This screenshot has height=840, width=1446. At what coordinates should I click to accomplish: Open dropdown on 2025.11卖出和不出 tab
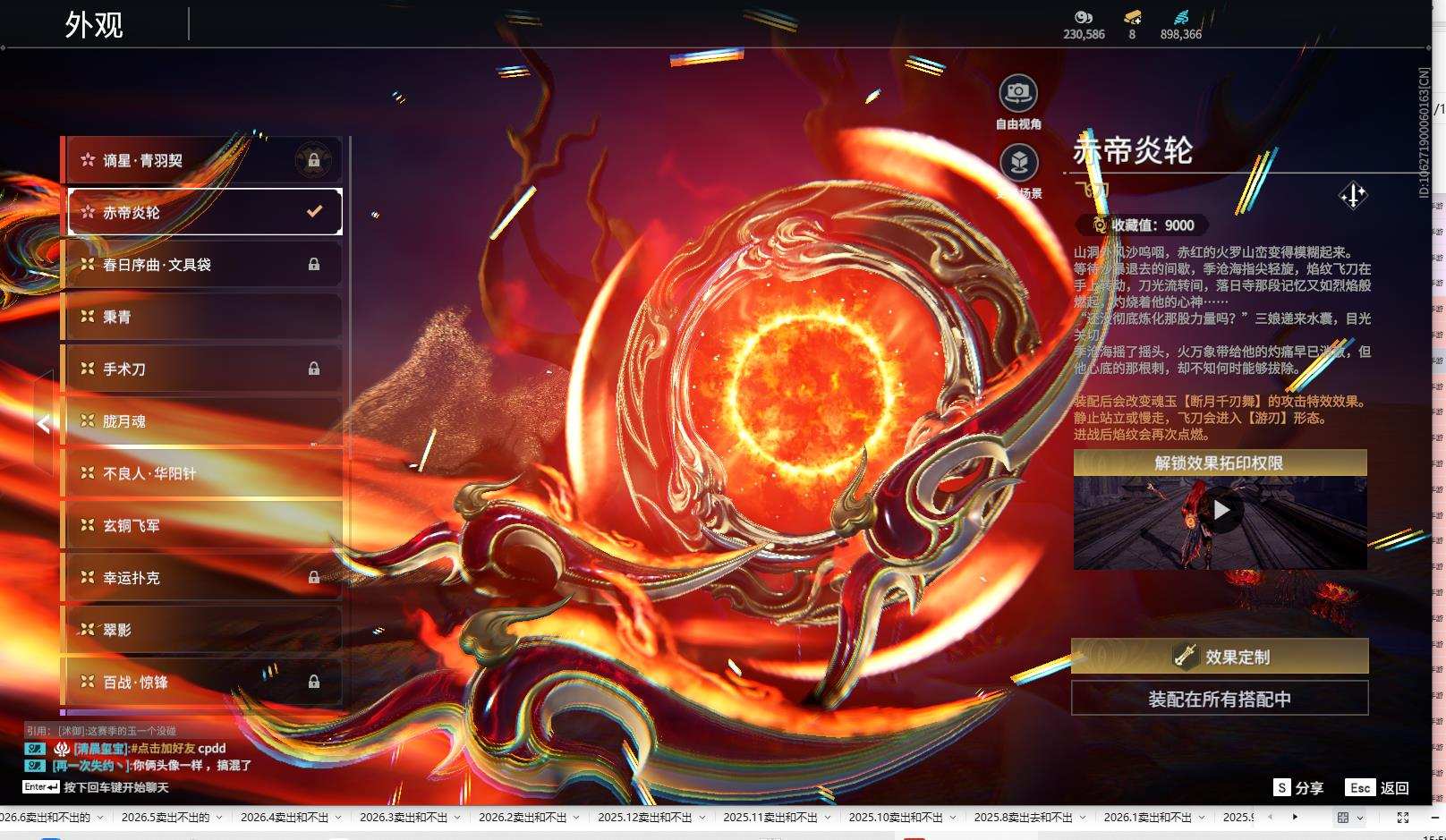pyautogui.click(x=828, y=818)
